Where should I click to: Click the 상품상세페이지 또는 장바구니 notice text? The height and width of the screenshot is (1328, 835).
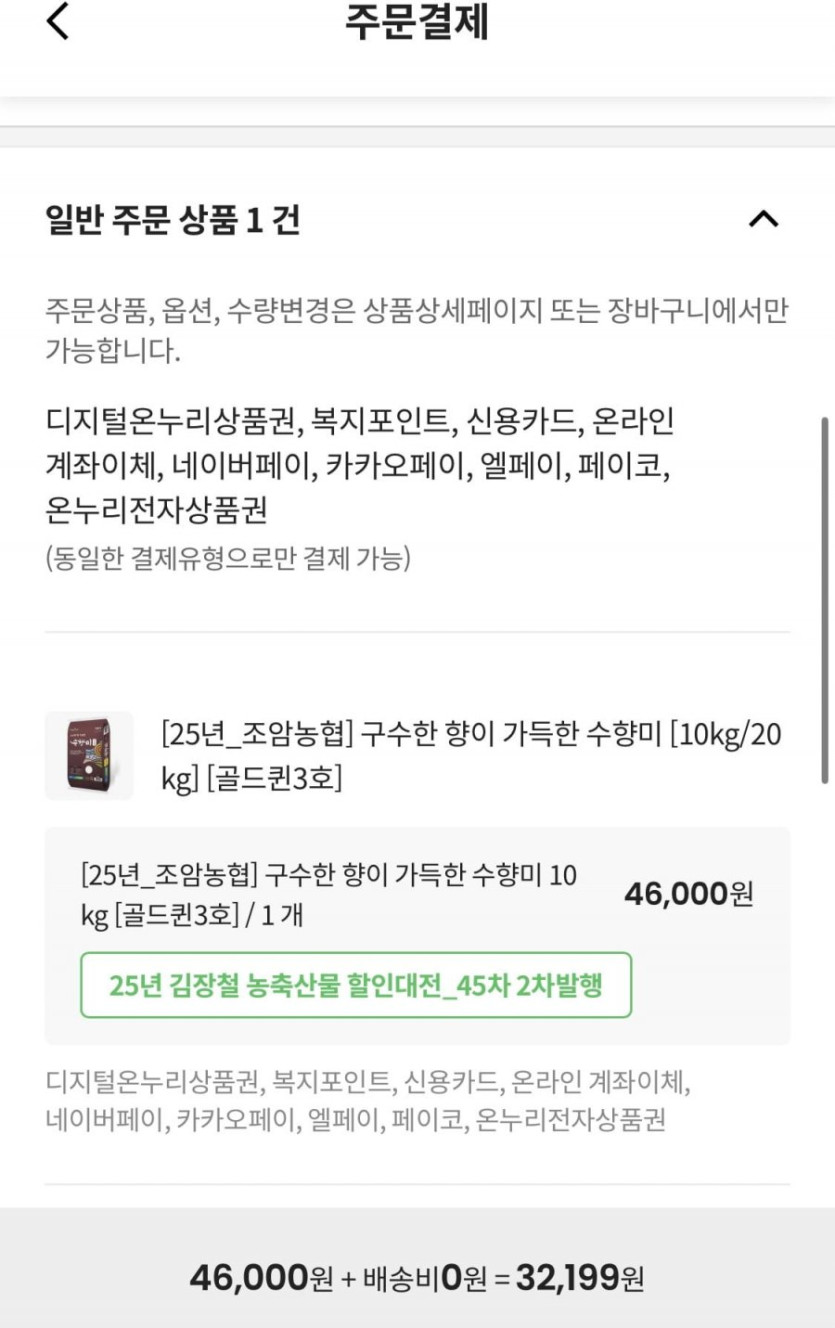tap(416, 330)
